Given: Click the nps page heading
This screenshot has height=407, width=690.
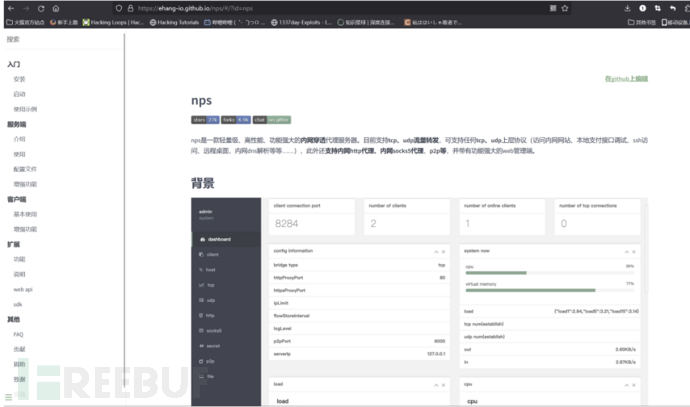Looking at the screenshot, I should 201,101.
